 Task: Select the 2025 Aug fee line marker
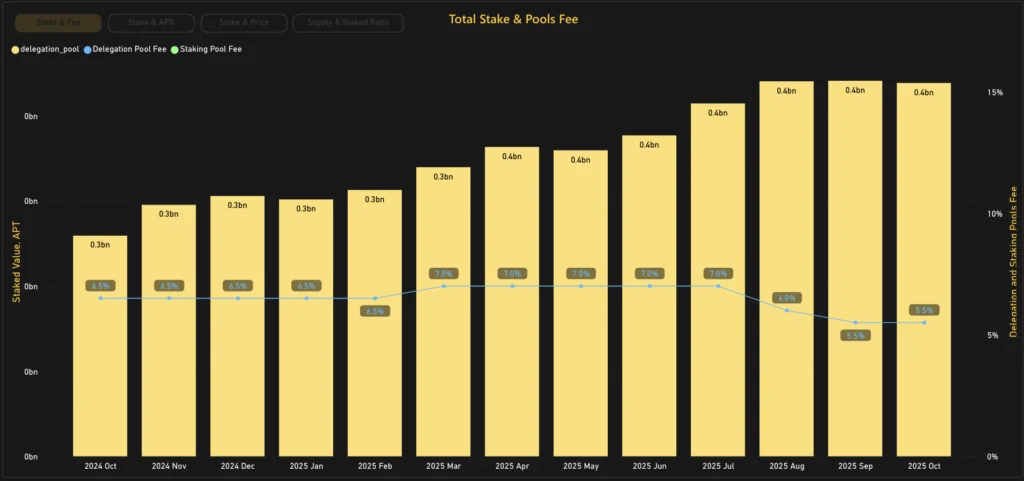(x=787, y=310)
